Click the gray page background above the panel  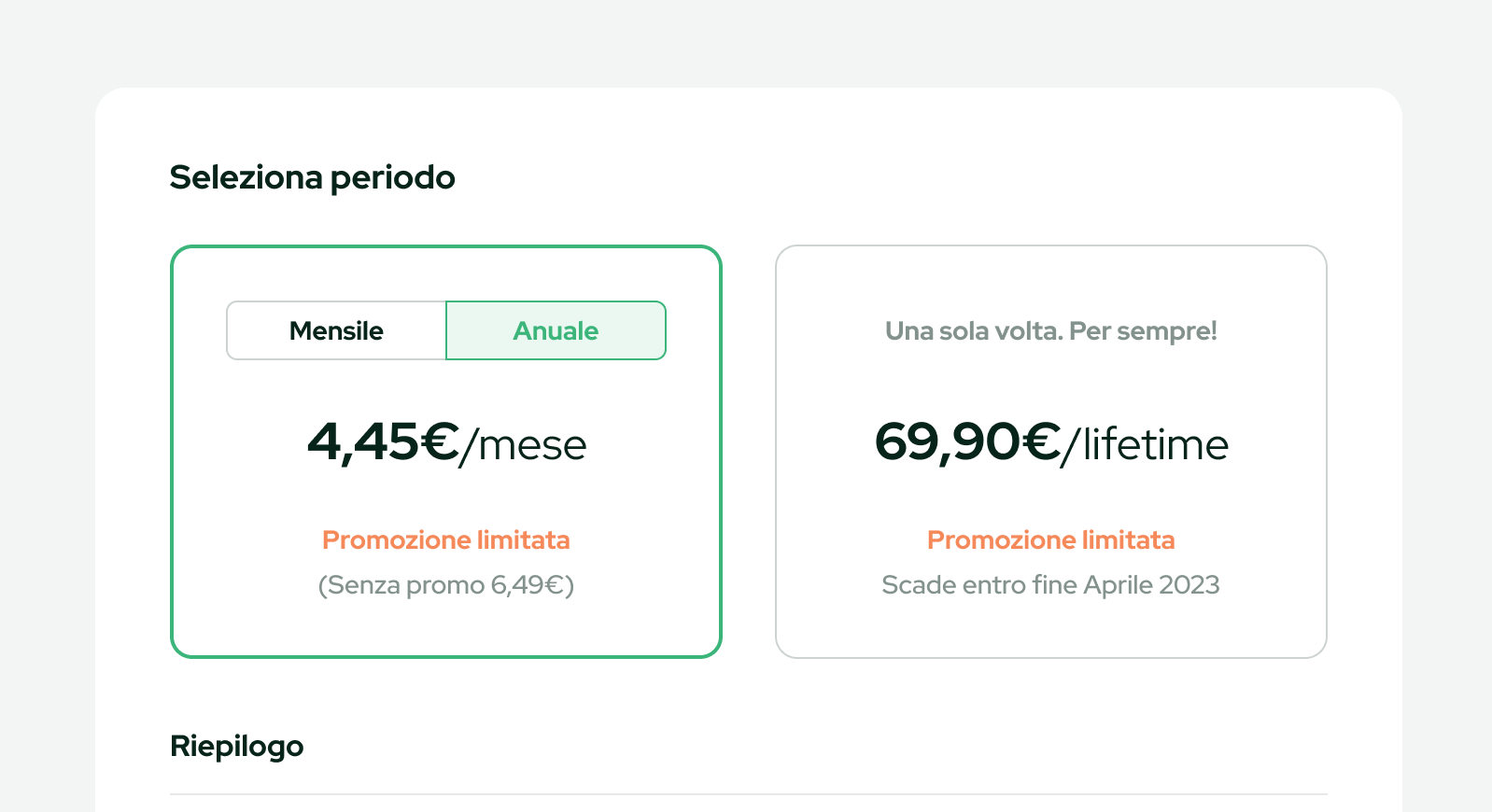point(747,42)
